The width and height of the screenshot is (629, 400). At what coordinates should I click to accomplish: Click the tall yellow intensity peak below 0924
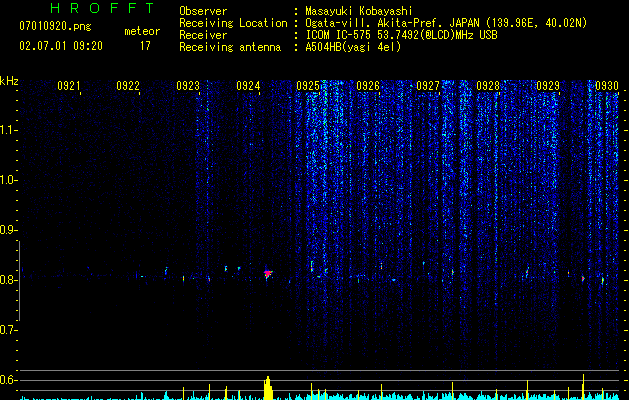(x=268, y=388)
